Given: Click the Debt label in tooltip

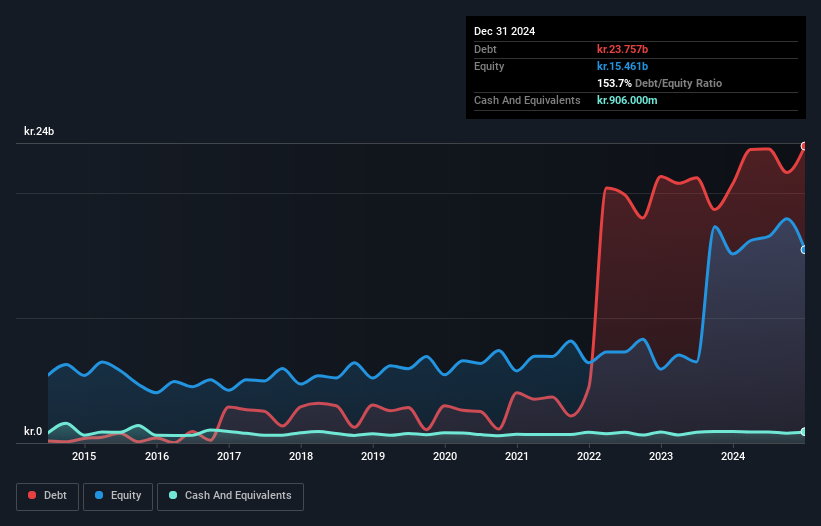Looking at the screenshot, I should [x=485, y=49].
